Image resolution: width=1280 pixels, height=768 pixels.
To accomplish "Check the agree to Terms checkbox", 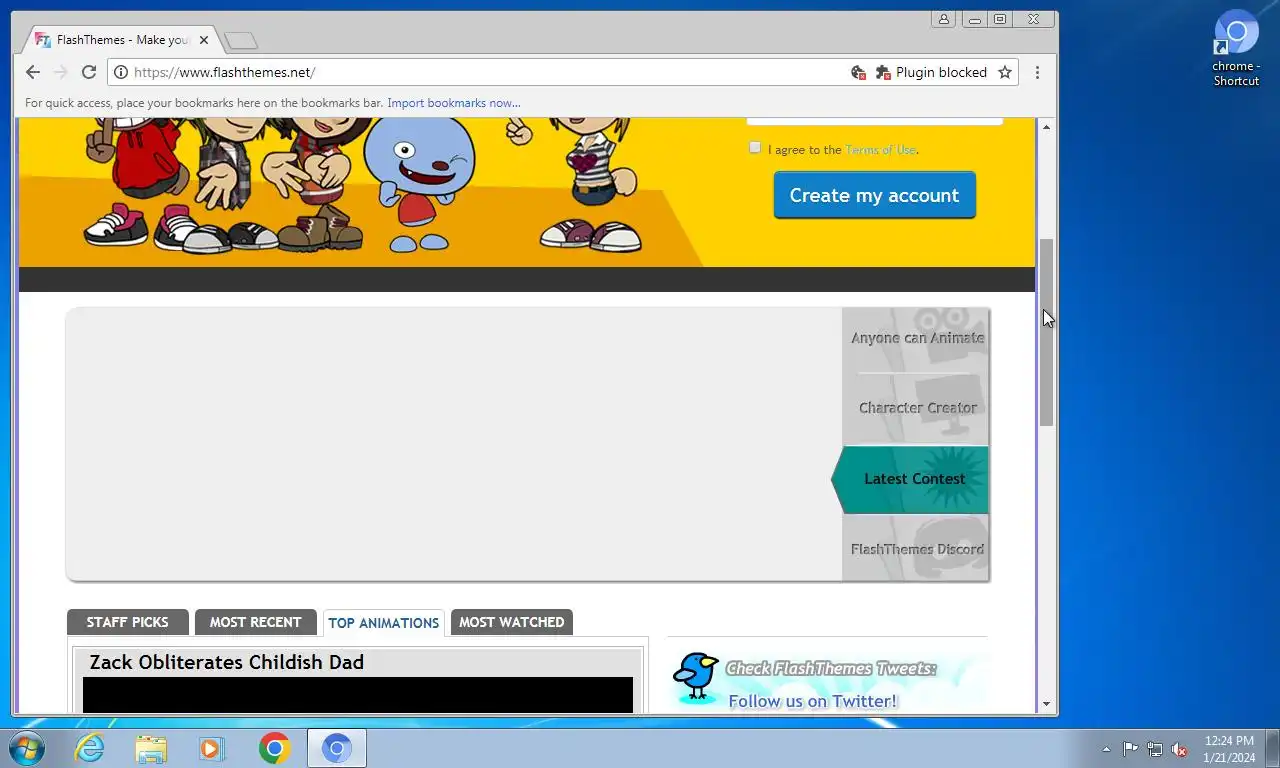I will 755,147.
